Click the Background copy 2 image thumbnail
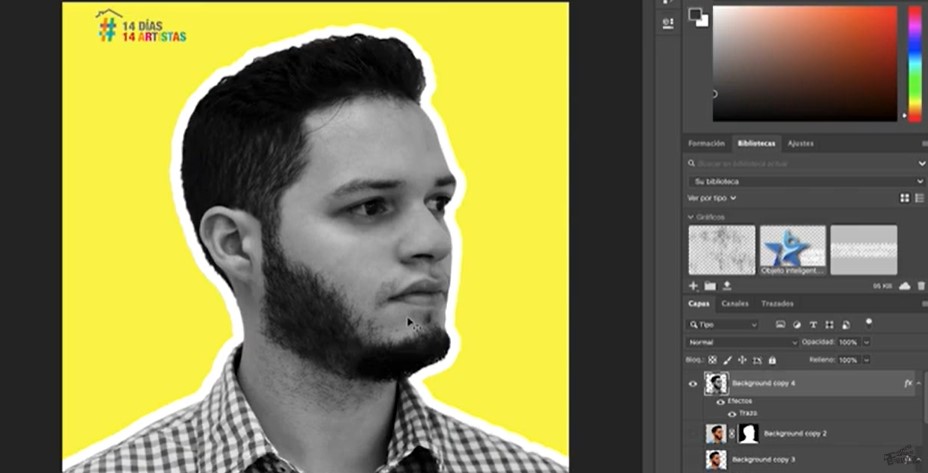This screenshot has width=928, height=473. tap(716, 434)
